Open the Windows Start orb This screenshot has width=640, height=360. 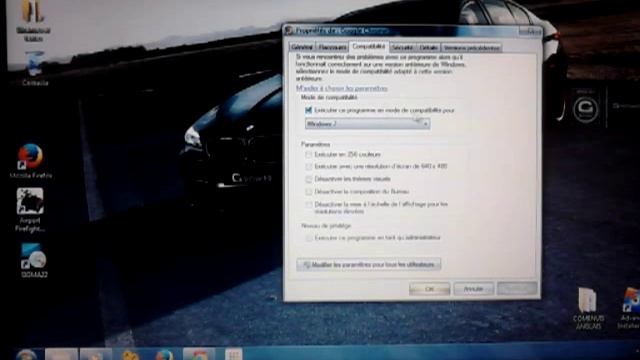pos(26,354)
